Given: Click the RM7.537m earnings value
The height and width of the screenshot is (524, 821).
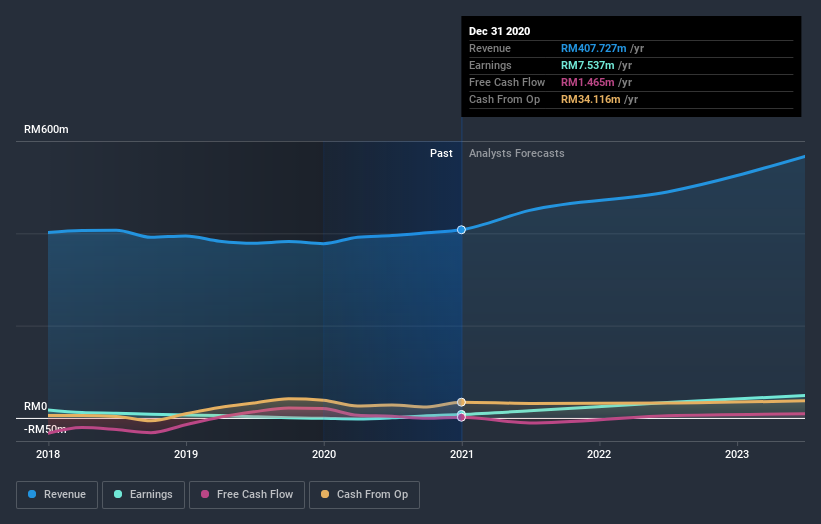Looking at the screenshot, I should tap(587, 65).
